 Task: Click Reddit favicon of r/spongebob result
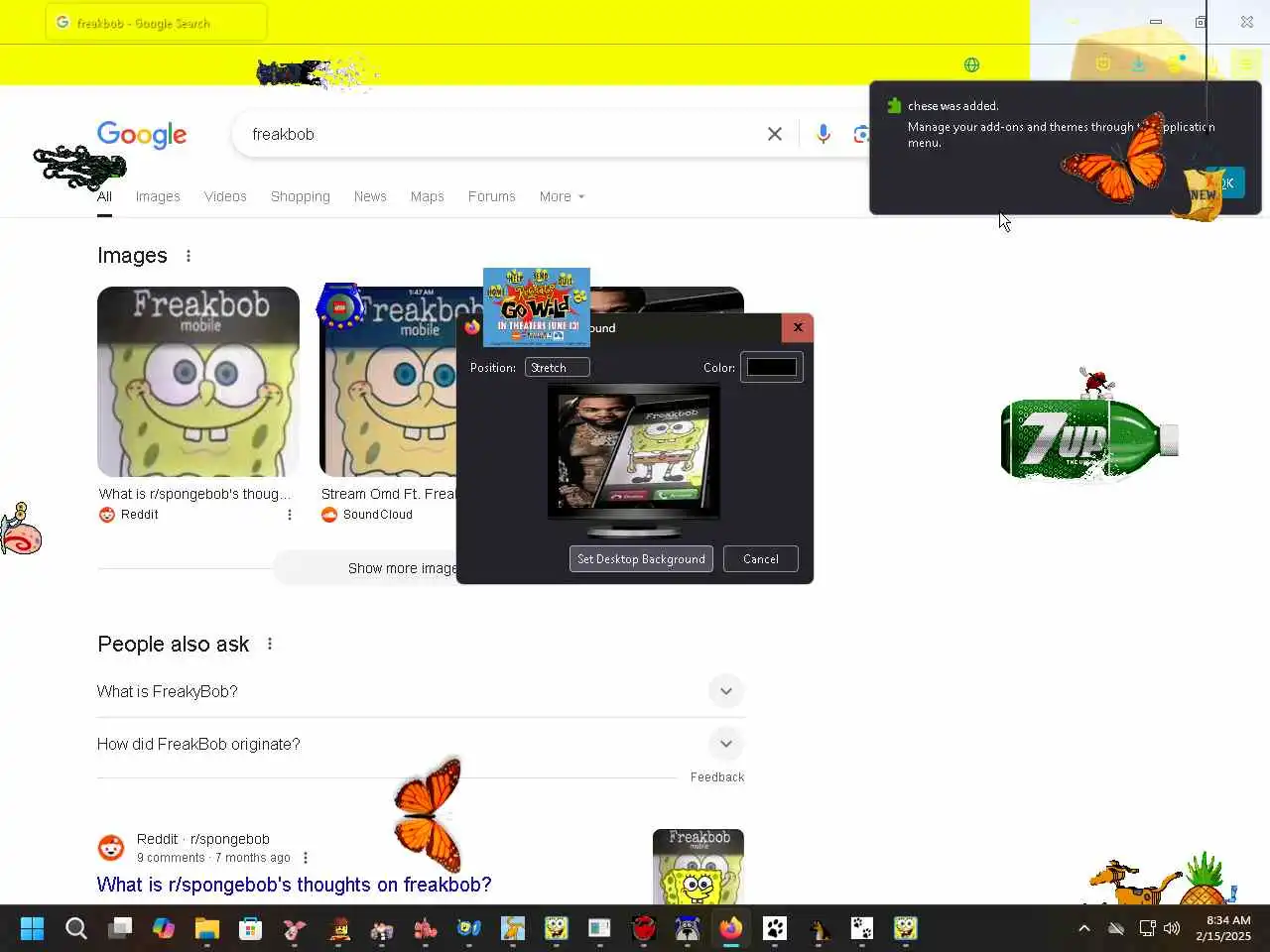coord(111,848)
